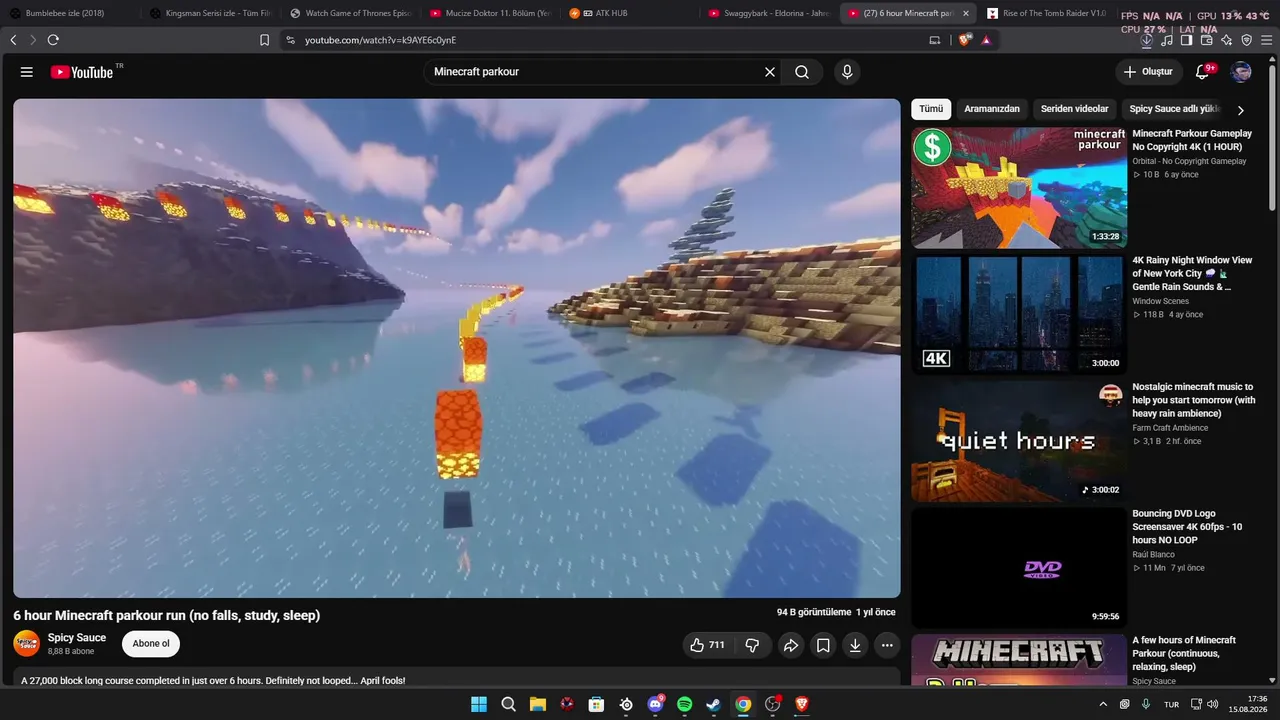Open Brave Rewards triangle icon
The image size is (1280, 720).
tap(986, 40)
